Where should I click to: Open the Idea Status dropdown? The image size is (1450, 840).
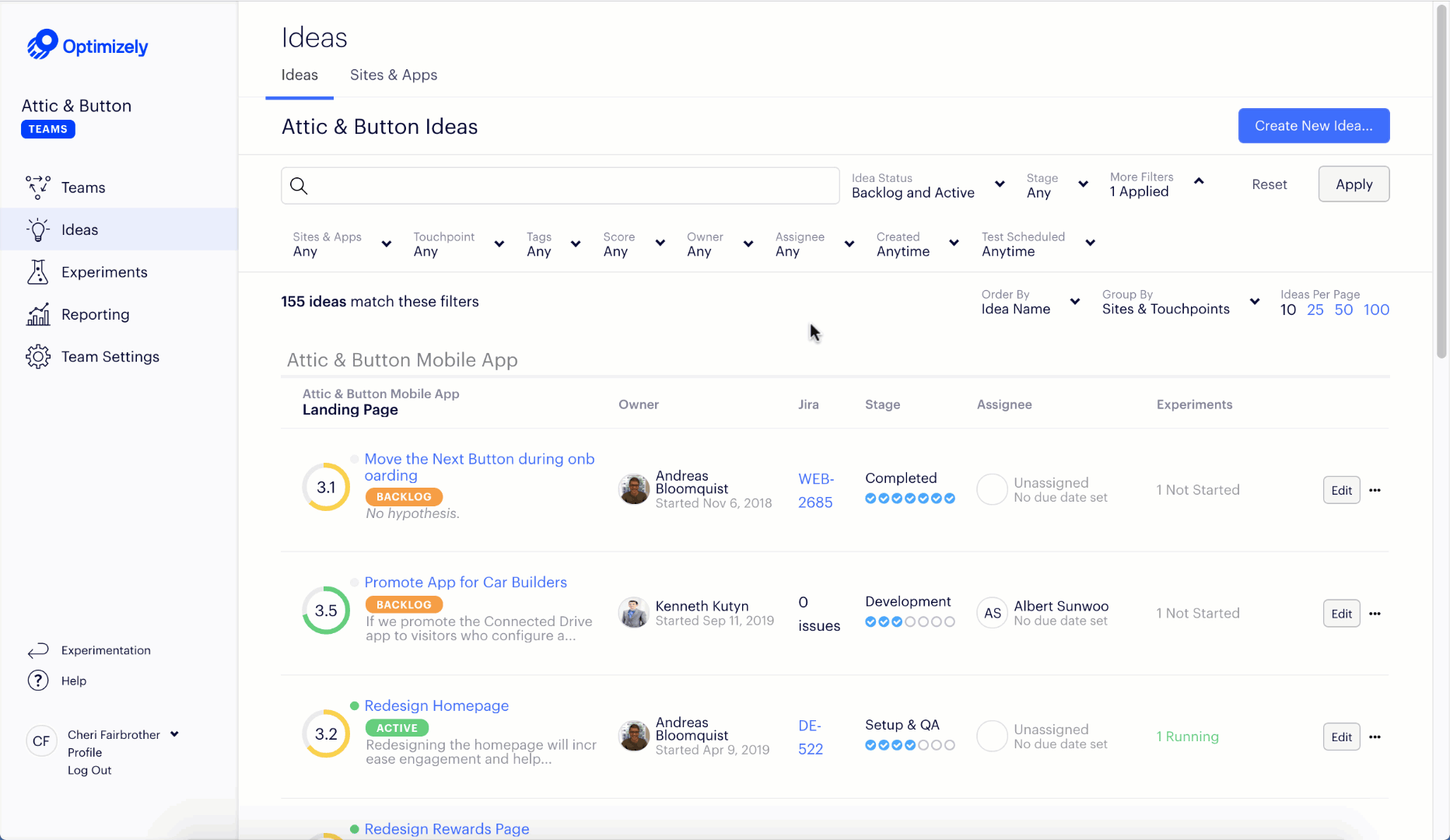(x=928, y=185)
